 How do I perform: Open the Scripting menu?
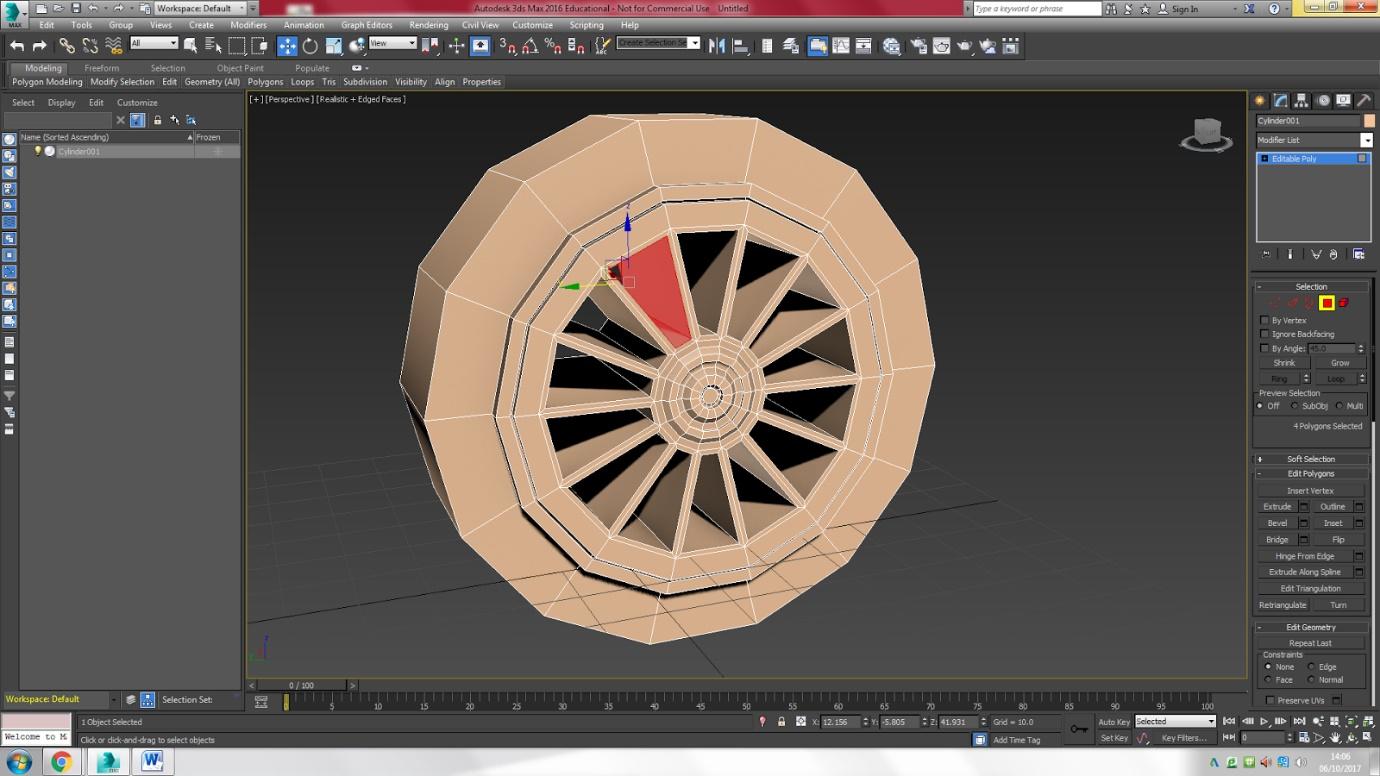pos(586,25)
